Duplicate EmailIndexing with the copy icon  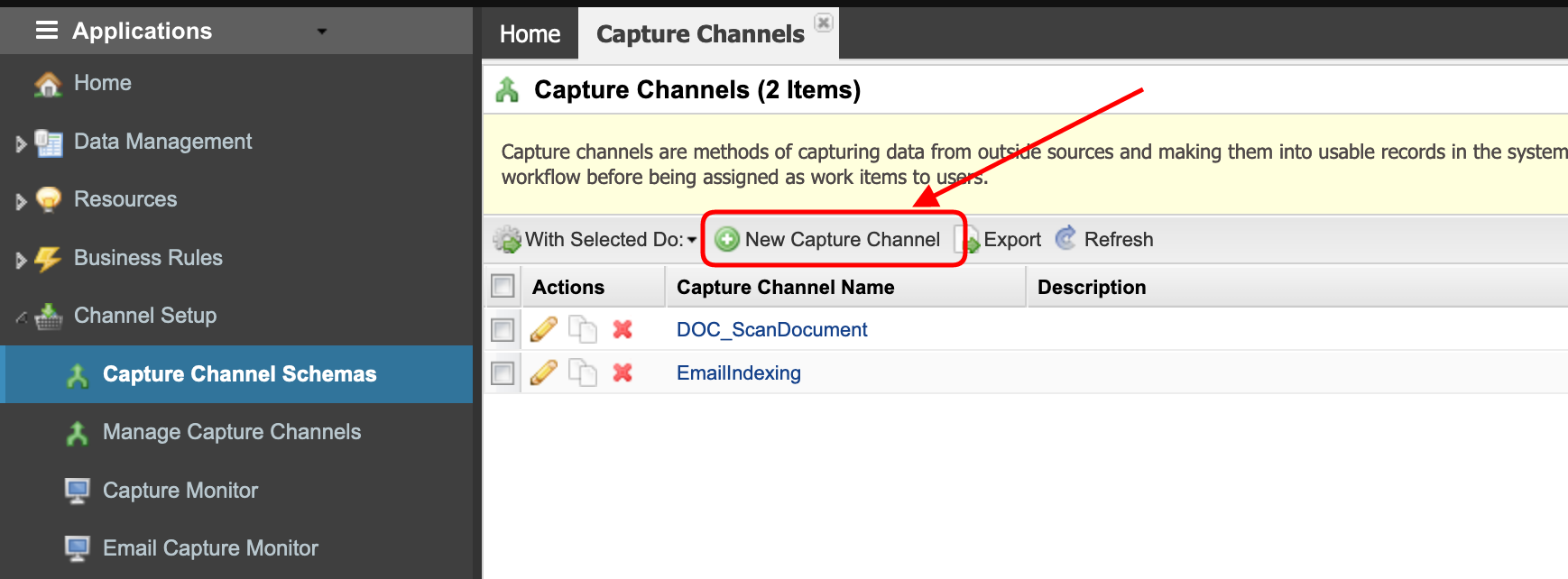click(x=583, y=372)
